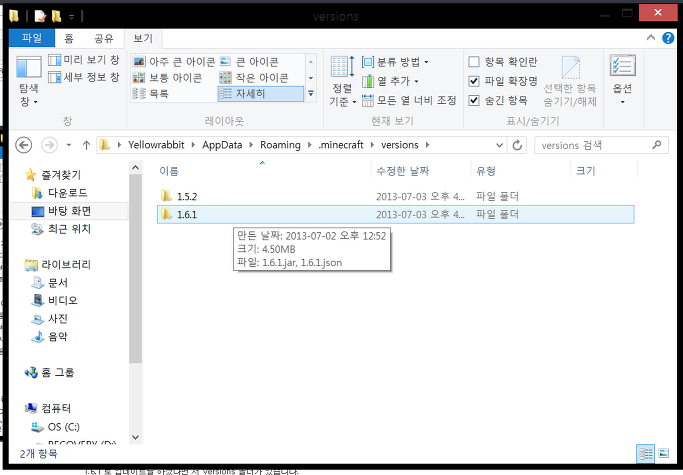683x475 pixels.
Task: Go up one folder level
Action: (x=86, y=145)
